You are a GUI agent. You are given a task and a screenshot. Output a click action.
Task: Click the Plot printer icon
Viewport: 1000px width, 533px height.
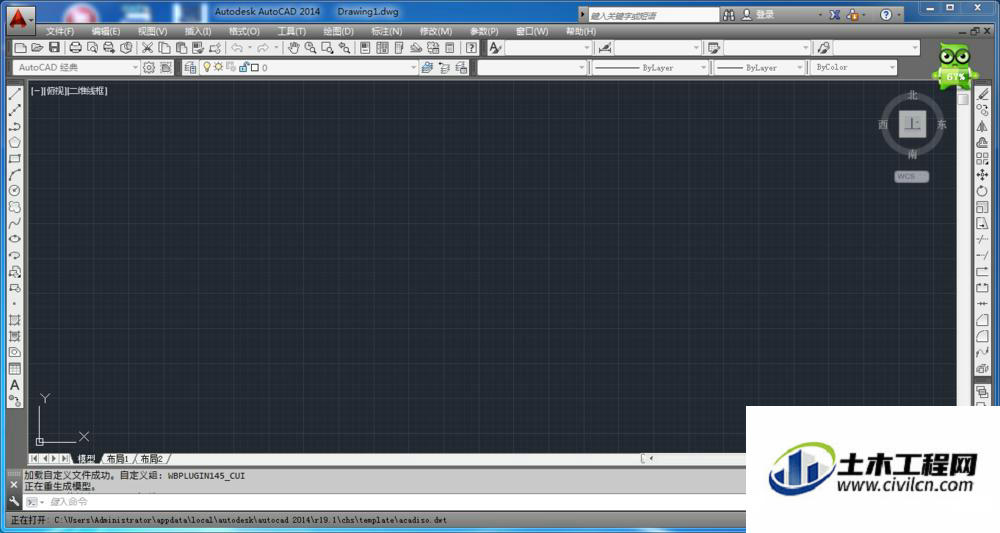(75, 48)
